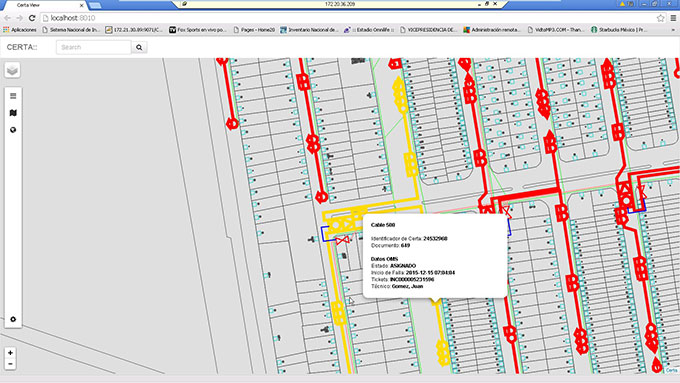The width and height of the screenshot is (680, 383).
Task: Open the Starbucks México bookmark
Action: pyautogui.click(x=619, y=30)
